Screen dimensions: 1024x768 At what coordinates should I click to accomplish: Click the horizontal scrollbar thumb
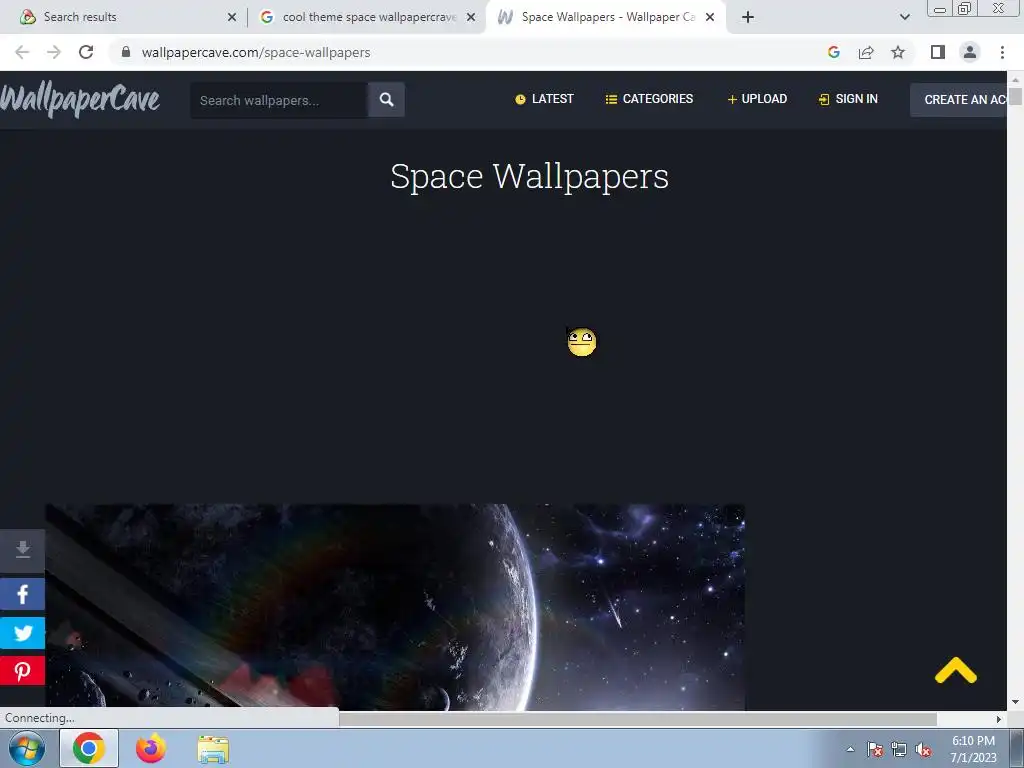click(638, 719)
